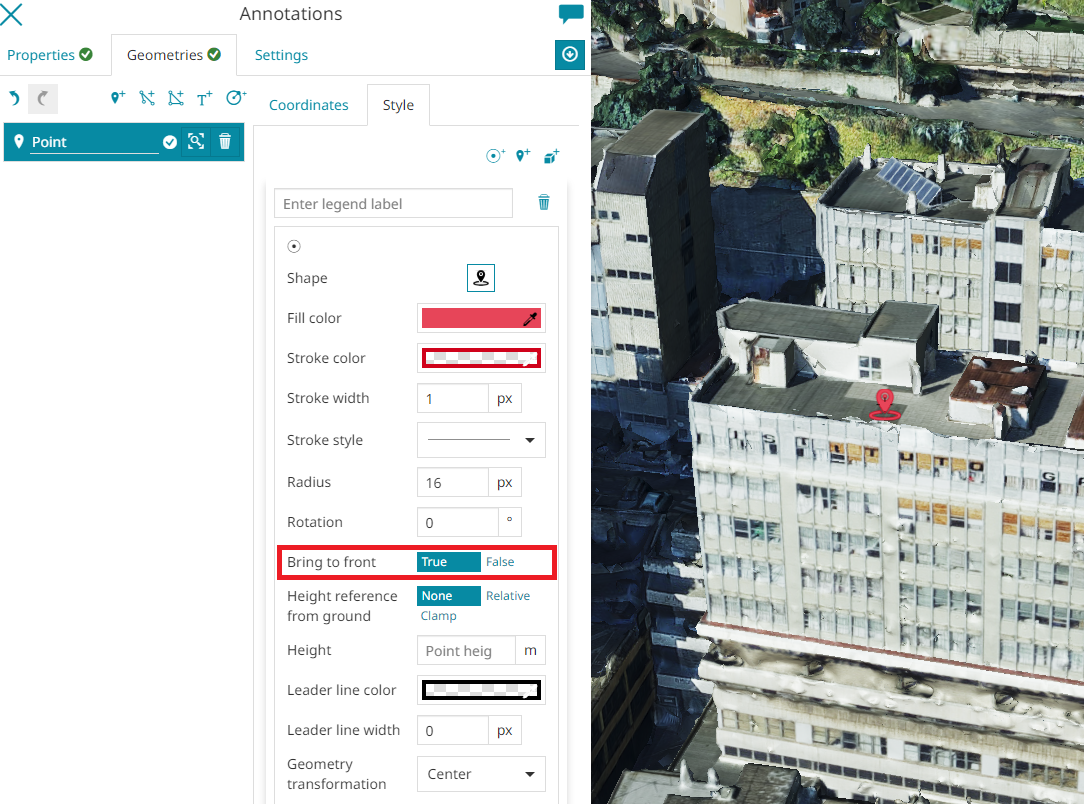The width and height of the screenshot is (1084, 804).
Task: Set Bring to front to False
Action: [x=500, y=562]
